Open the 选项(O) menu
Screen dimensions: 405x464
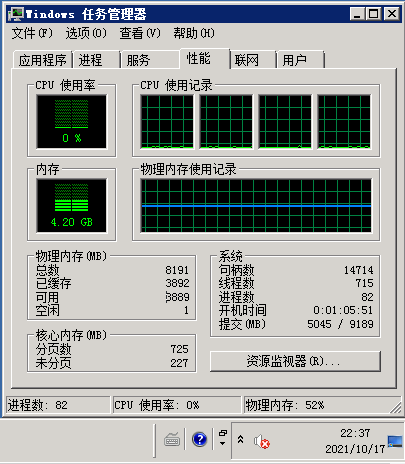[86, 33]
